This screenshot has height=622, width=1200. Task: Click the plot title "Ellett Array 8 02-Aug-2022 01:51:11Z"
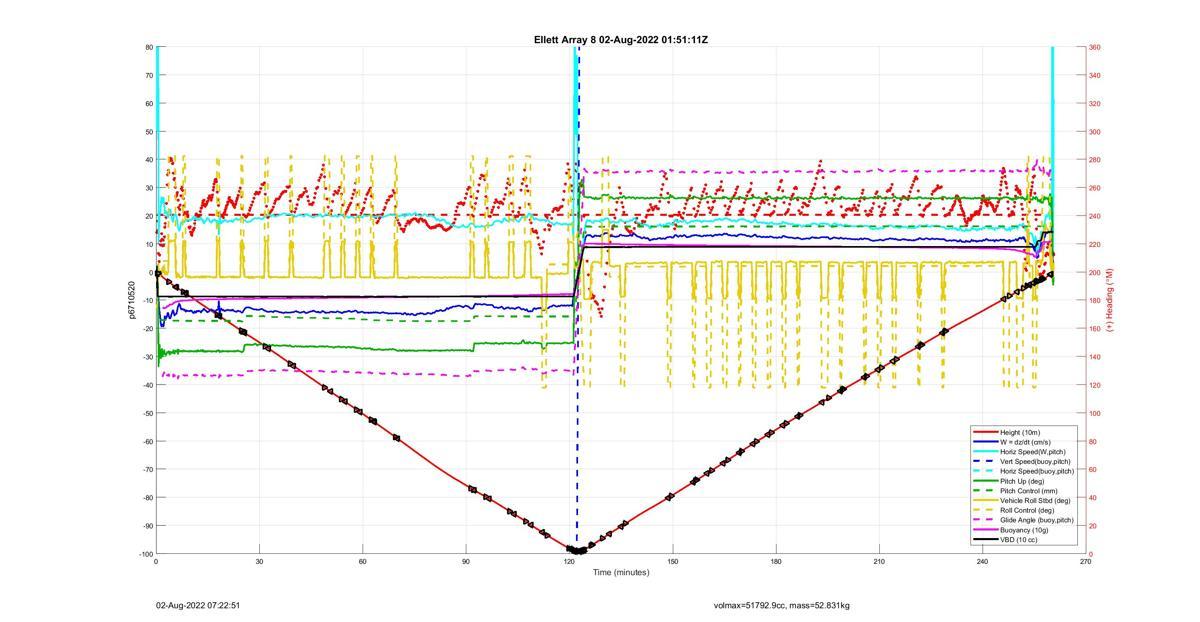click(621, 40)
